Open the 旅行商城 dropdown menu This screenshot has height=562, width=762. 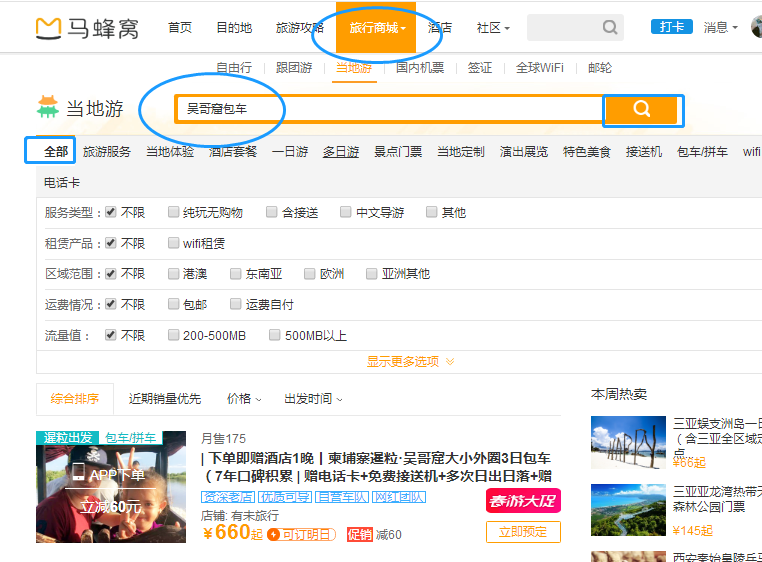(378, 28)
